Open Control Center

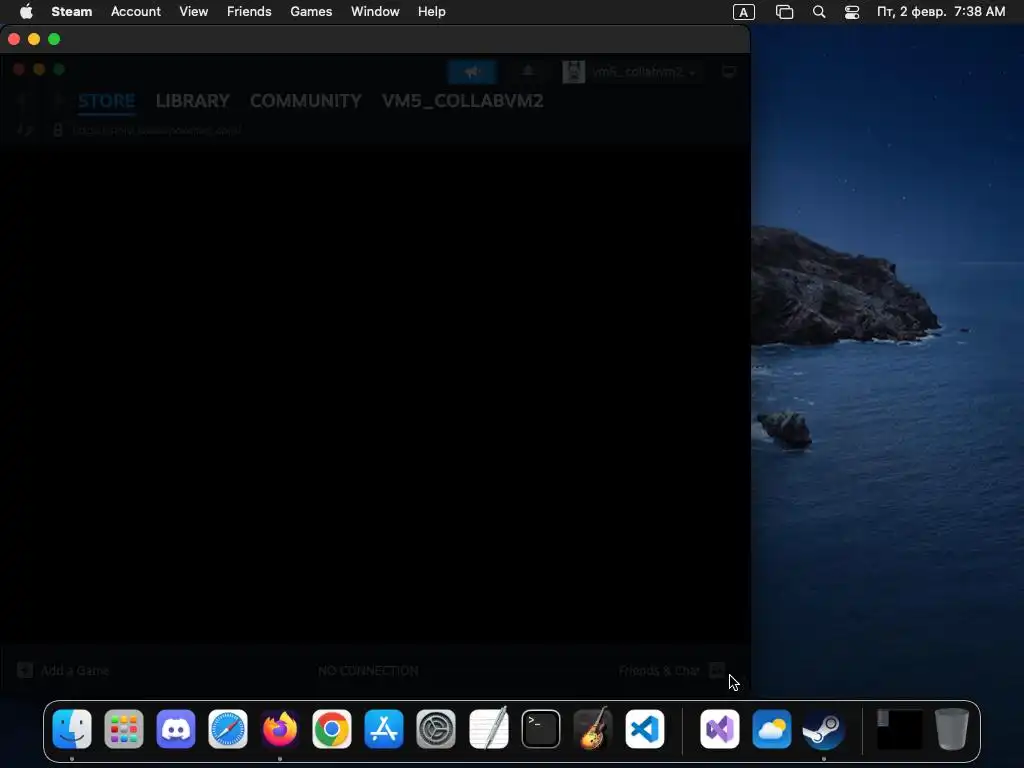[852, 12]
